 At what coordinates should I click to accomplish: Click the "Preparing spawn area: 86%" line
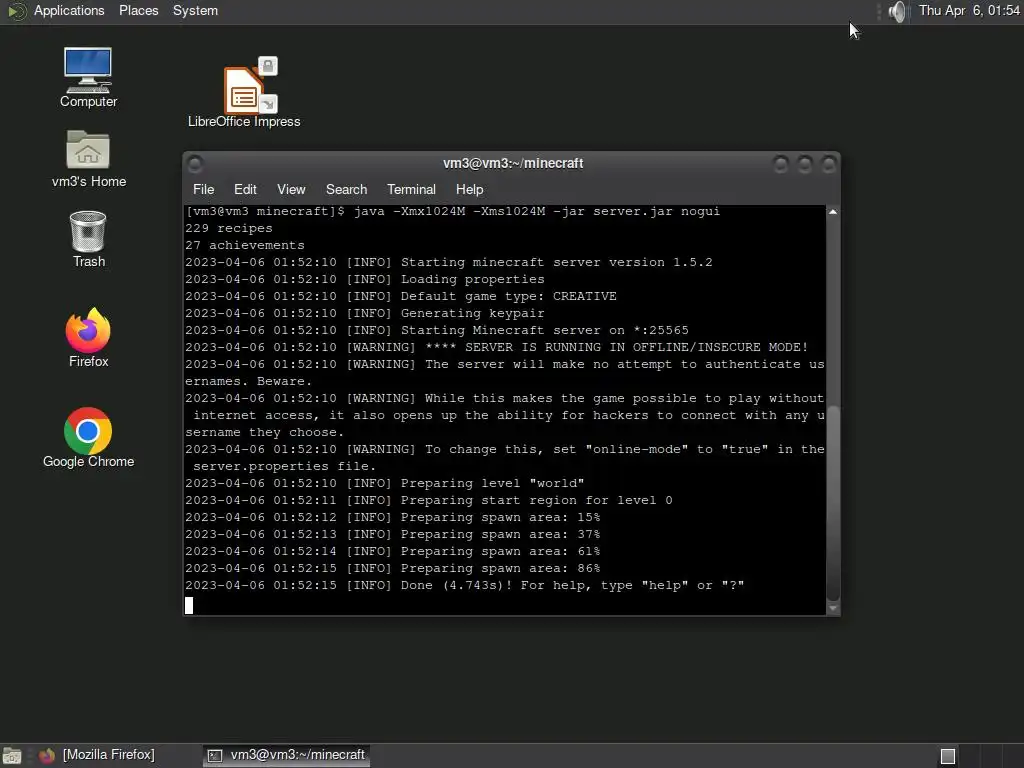coord(392,568)
